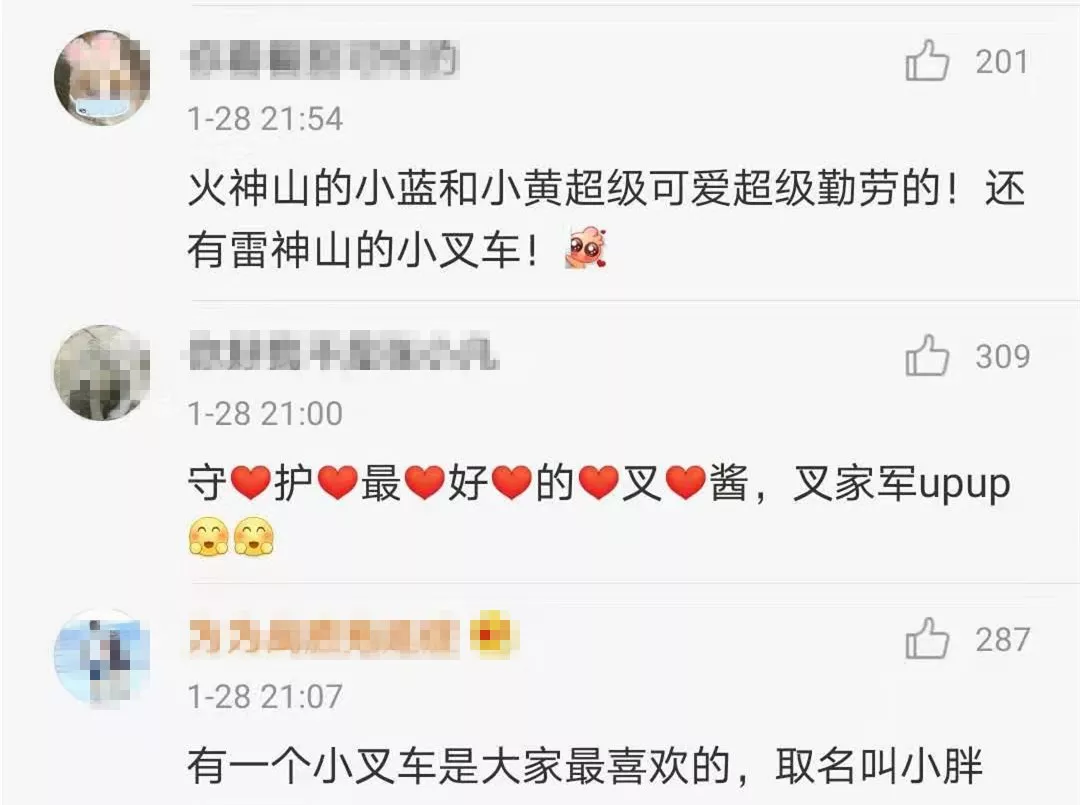Open the blurred username above 1-28 21:54

tap(323, 60)
